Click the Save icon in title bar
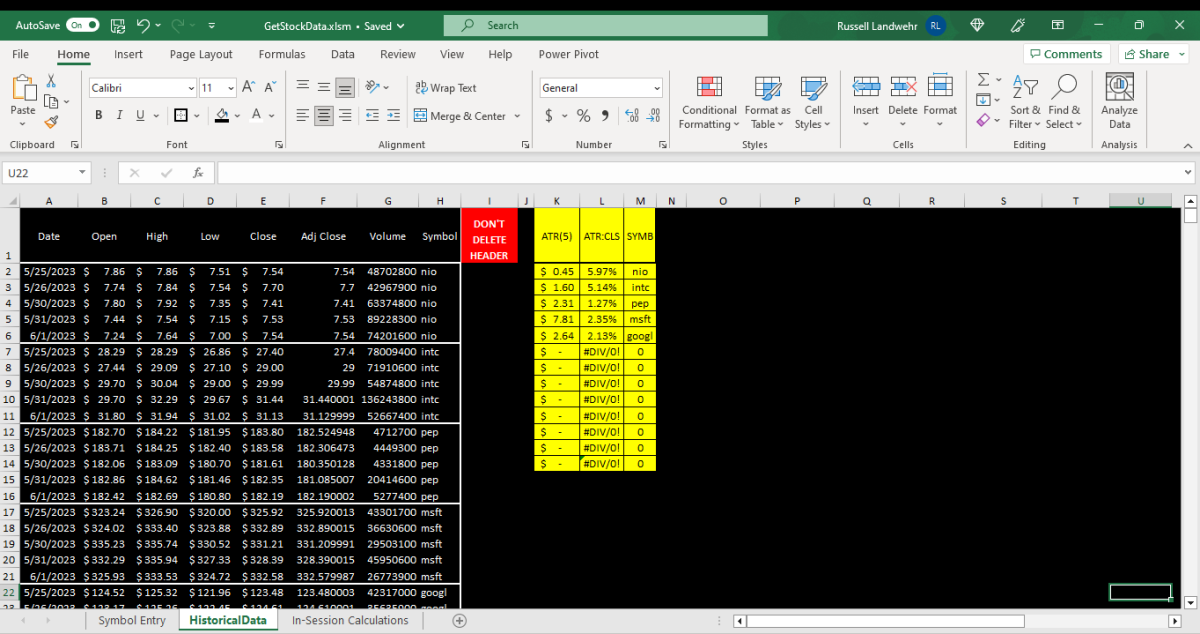This screenshot has height=634, width=1200. pyautogui.click(x=118, y=25)
